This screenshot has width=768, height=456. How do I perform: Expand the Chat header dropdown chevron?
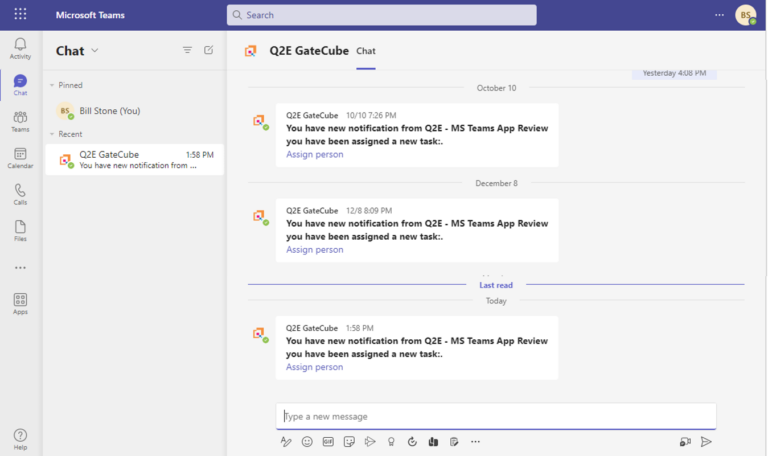95,50
